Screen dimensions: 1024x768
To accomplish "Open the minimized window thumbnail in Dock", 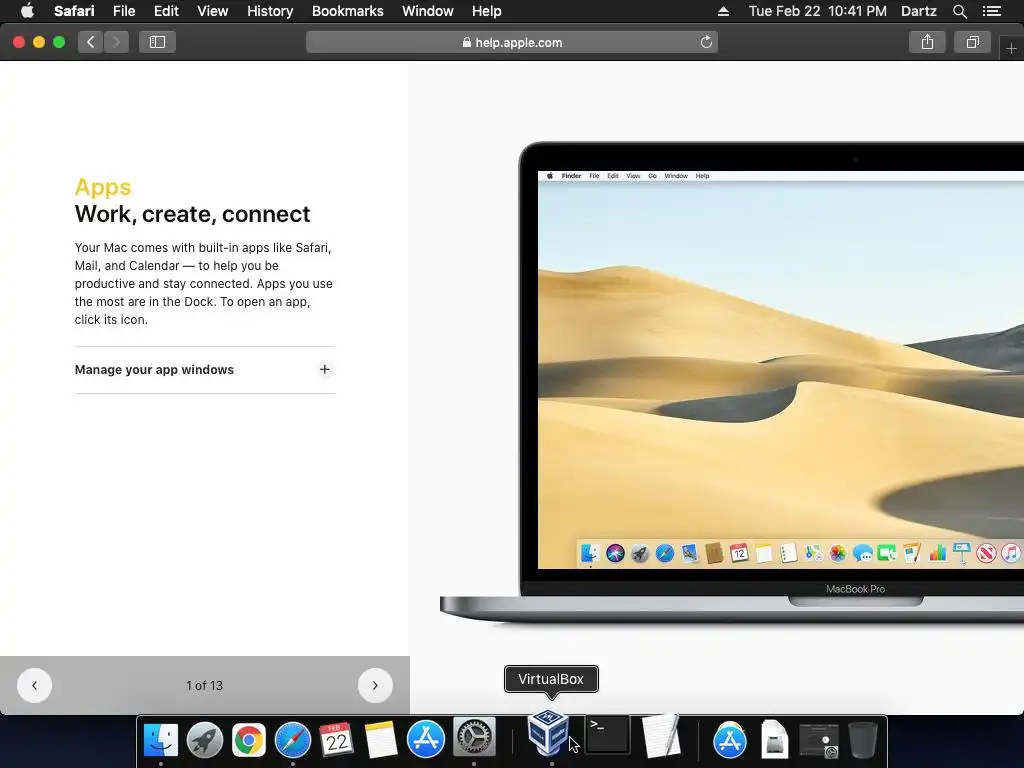I will point(819,741).
